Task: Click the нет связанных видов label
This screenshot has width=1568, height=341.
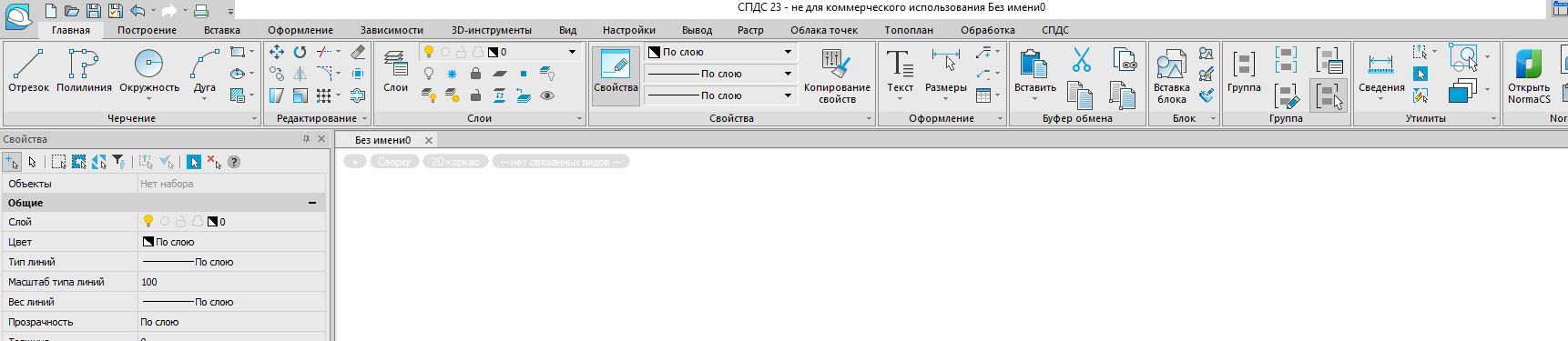Action: coord(560,162)
